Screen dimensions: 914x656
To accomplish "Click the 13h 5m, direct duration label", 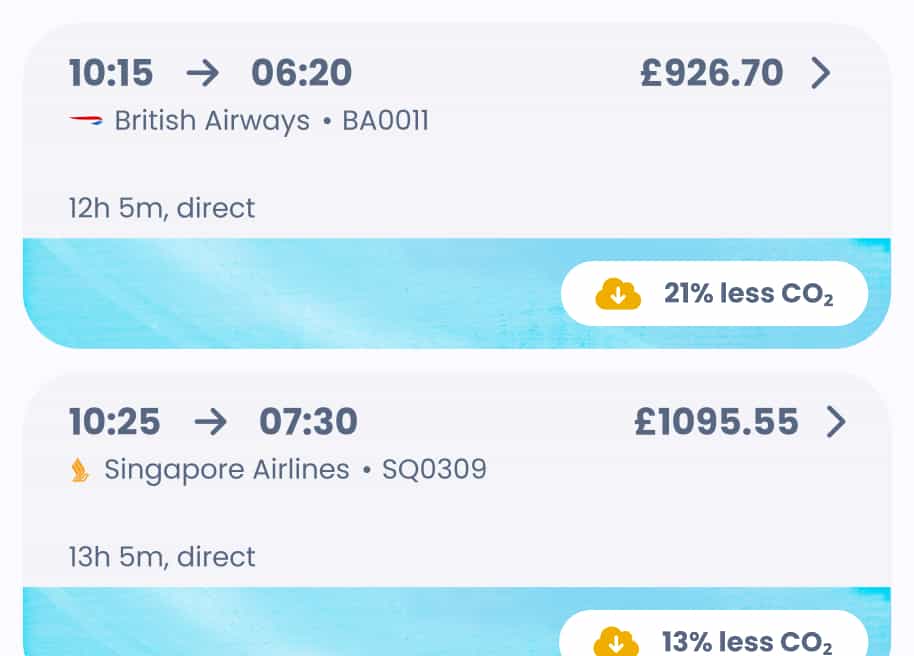I will click(160, 557).
